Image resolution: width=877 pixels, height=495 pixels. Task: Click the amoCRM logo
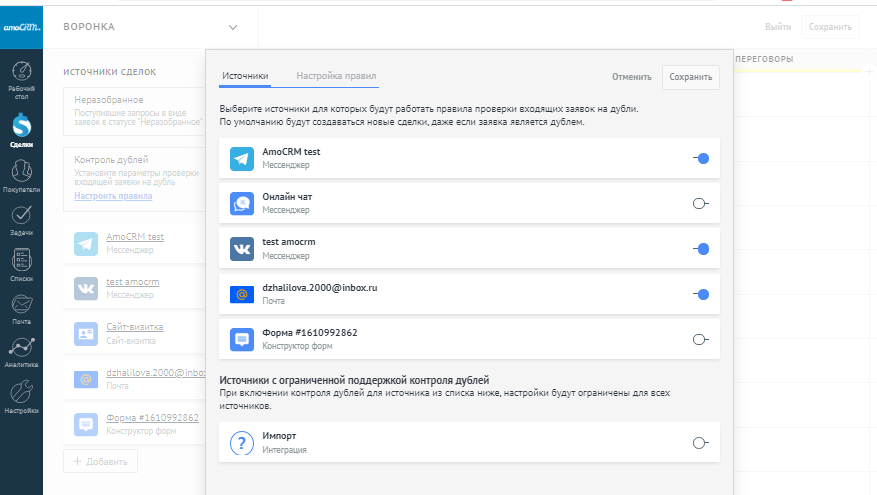coord(21,27)
